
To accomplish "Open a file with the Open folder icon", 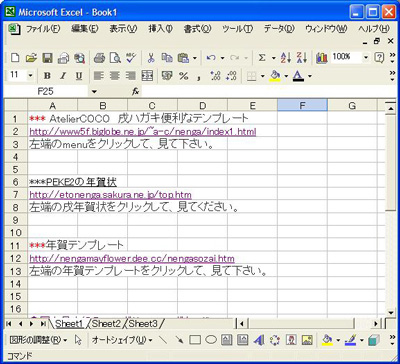I will click(31, 58).
